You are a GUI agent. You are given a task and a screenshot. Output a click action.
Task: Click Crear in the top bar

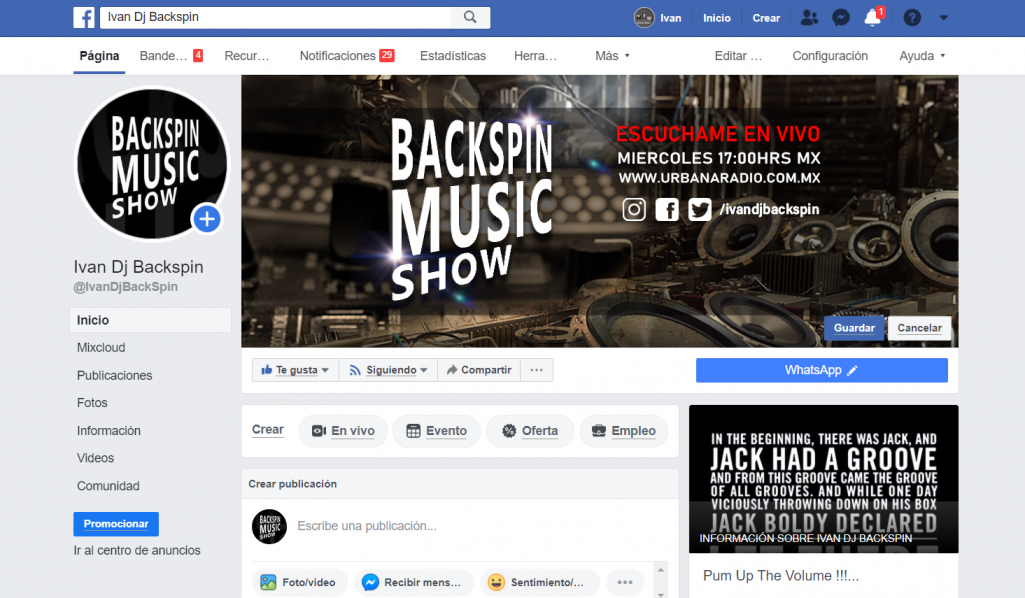point(766,18)
